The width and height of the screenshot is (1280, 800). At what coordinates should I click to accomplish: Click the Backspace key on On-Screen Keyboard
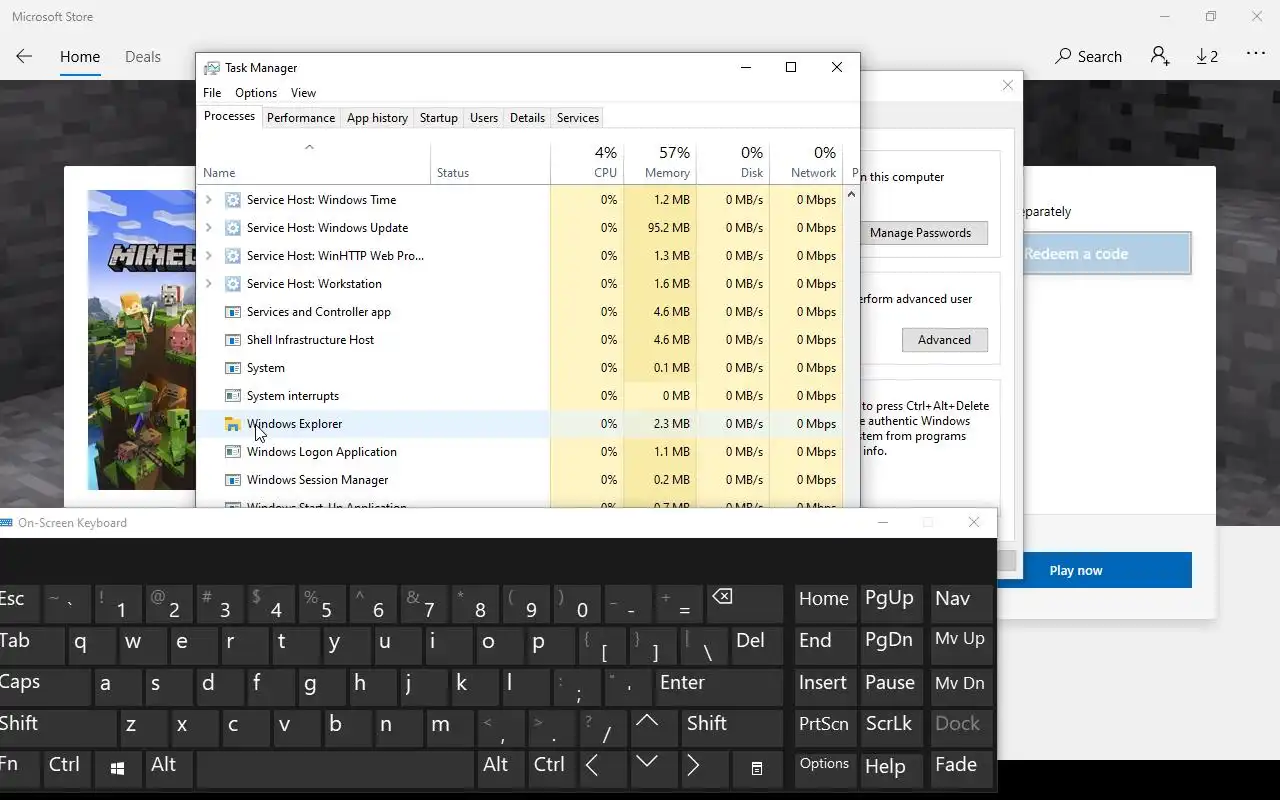click(x=745, y=605)
